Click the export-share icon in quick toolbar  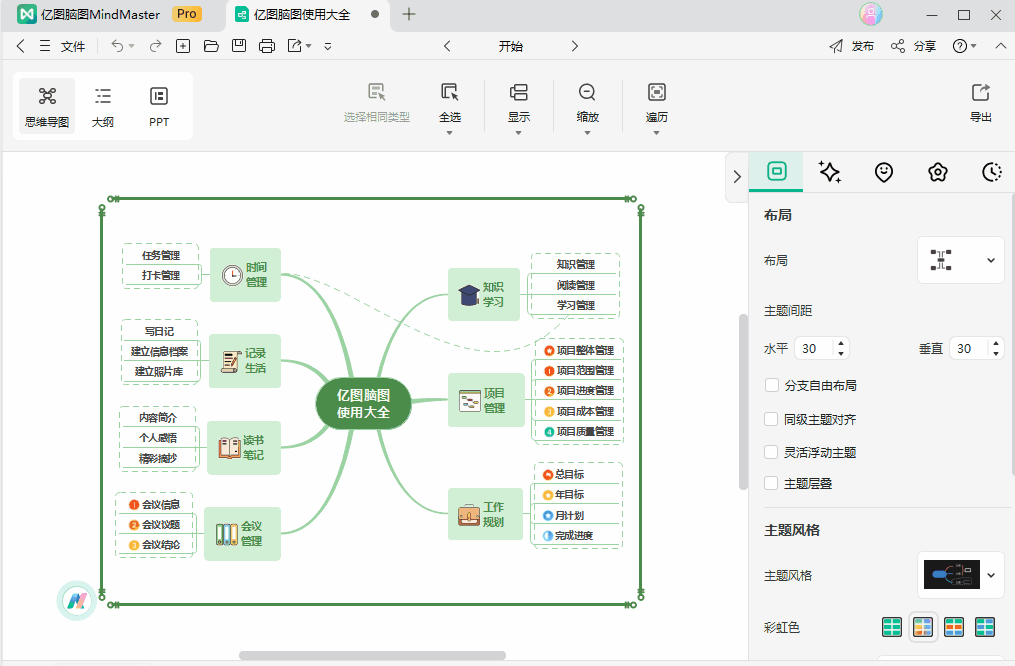tap(295, 46)
